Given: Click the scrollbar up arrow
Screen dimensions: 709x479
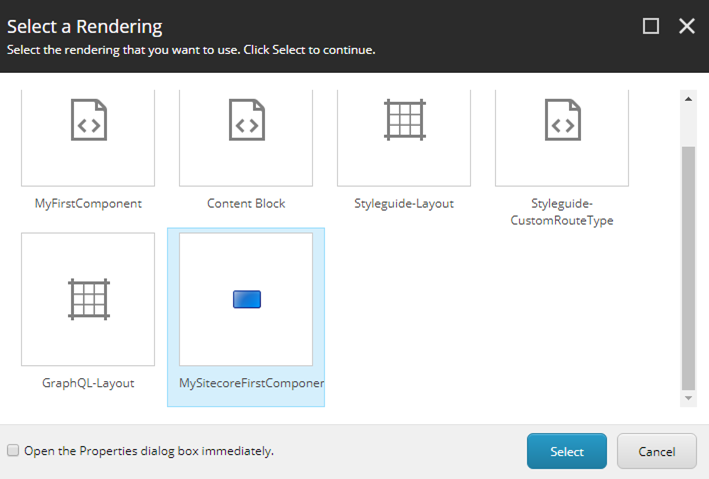Looking at the screenshot, I should 688,99.
